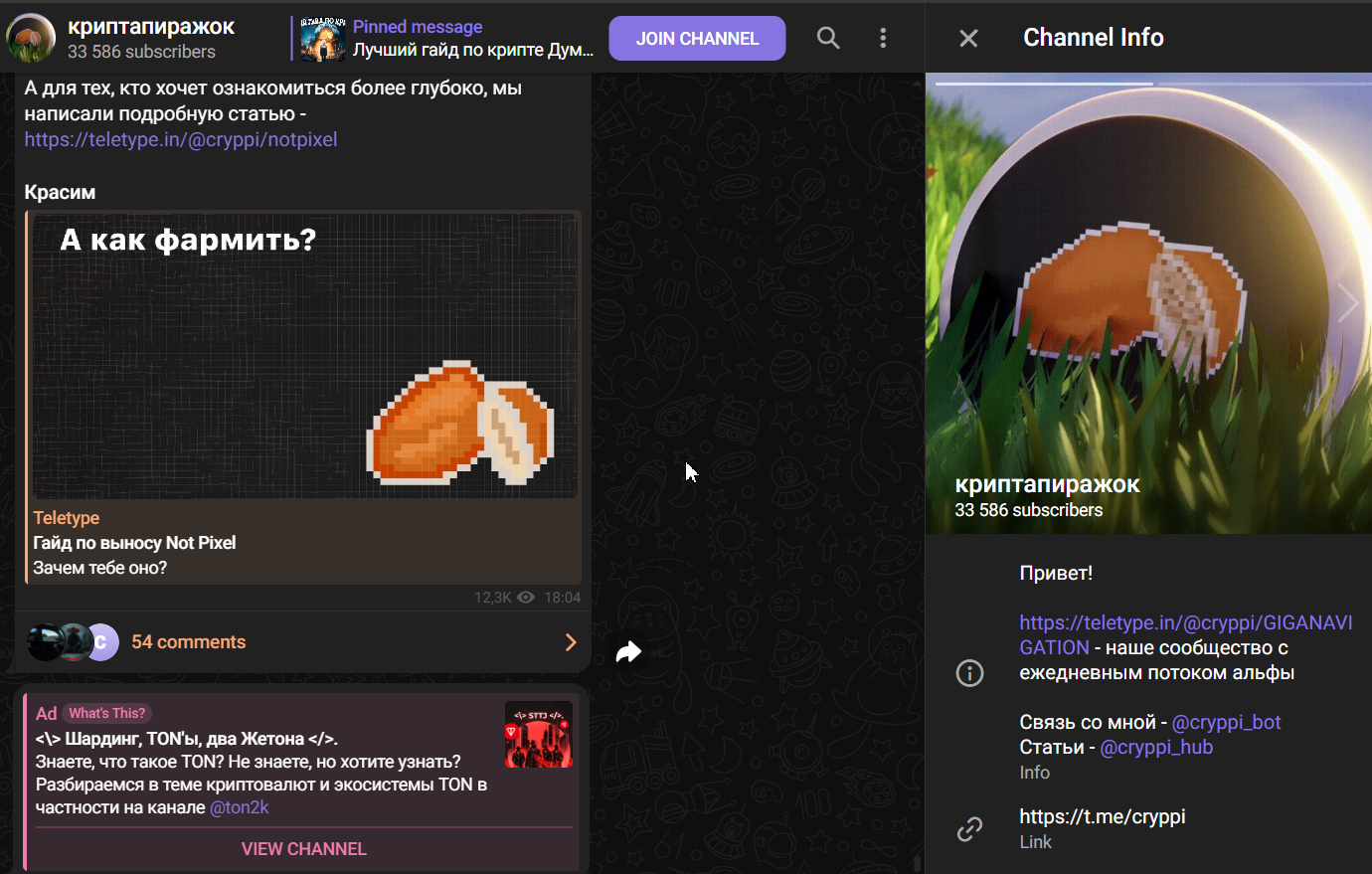Open the @cryppi_bot contact link

pyautogui.click(x=1227, y=722)
